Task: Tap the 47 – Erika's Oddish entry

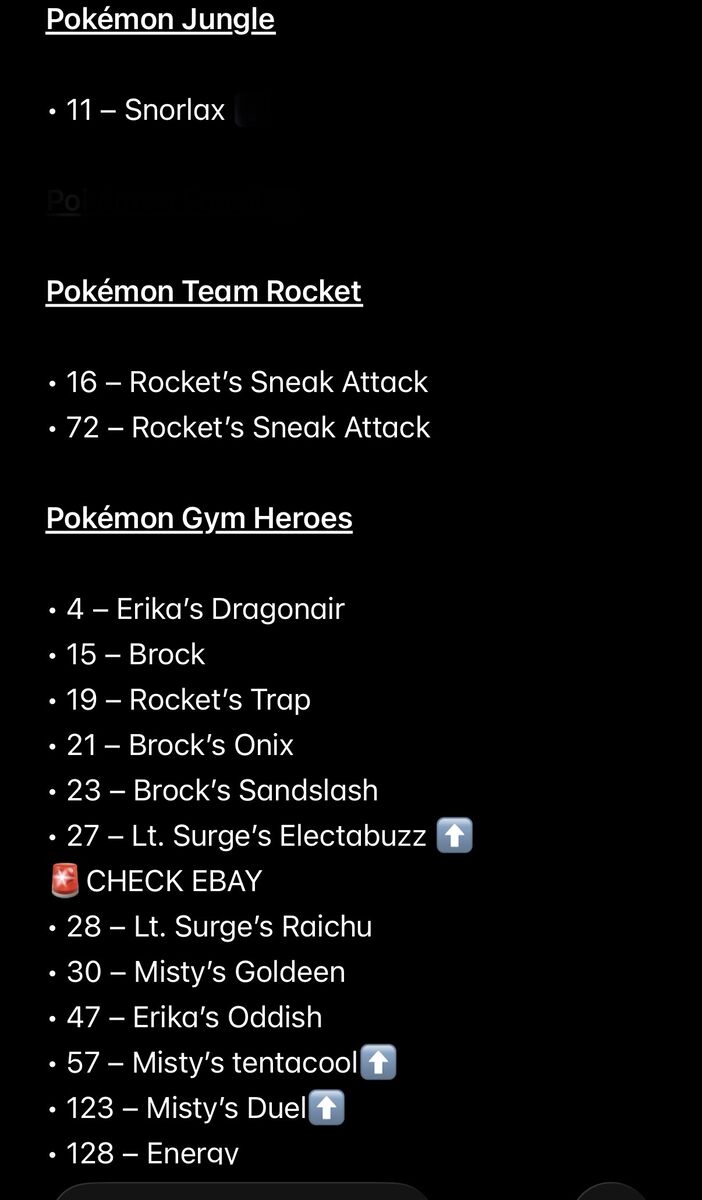Action: pyautogui.click(x=194, y=1017)
